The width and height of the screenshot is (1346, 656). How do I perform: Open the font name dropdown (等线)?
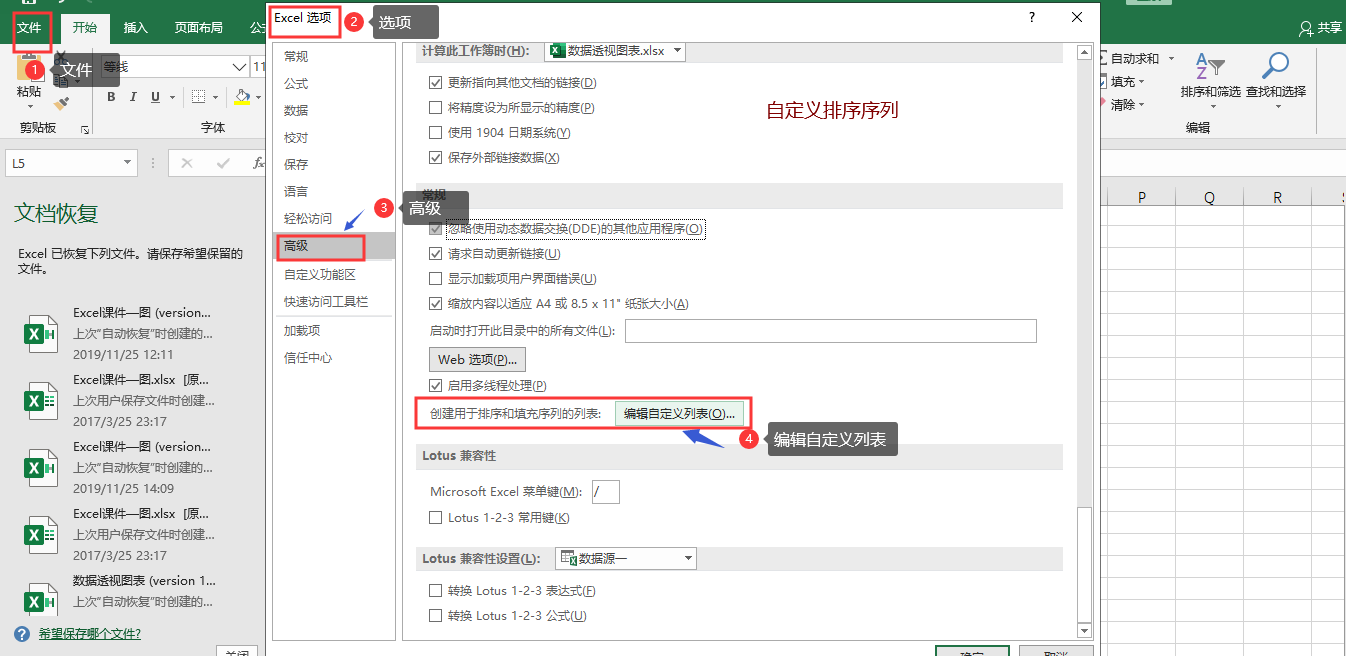point(239,67)
